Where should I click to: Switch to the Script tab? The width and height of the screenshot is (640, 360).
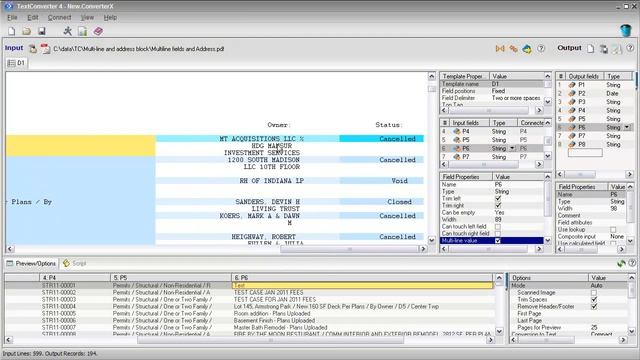(75, 264)
